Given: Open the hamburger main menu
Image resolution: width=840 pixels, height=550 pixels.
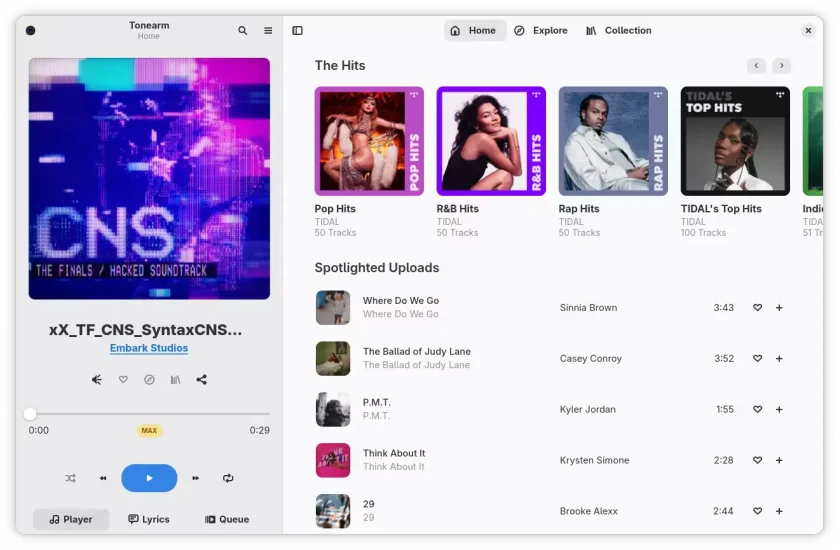Looking at the screenshot, I should click(268, 31).
